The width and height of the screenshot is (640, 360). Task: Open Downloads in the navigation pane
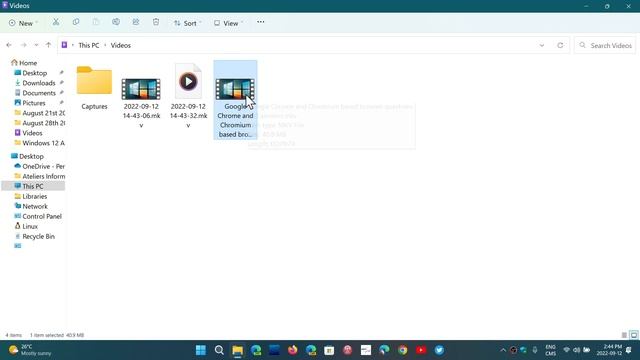(x=39, y=83)
